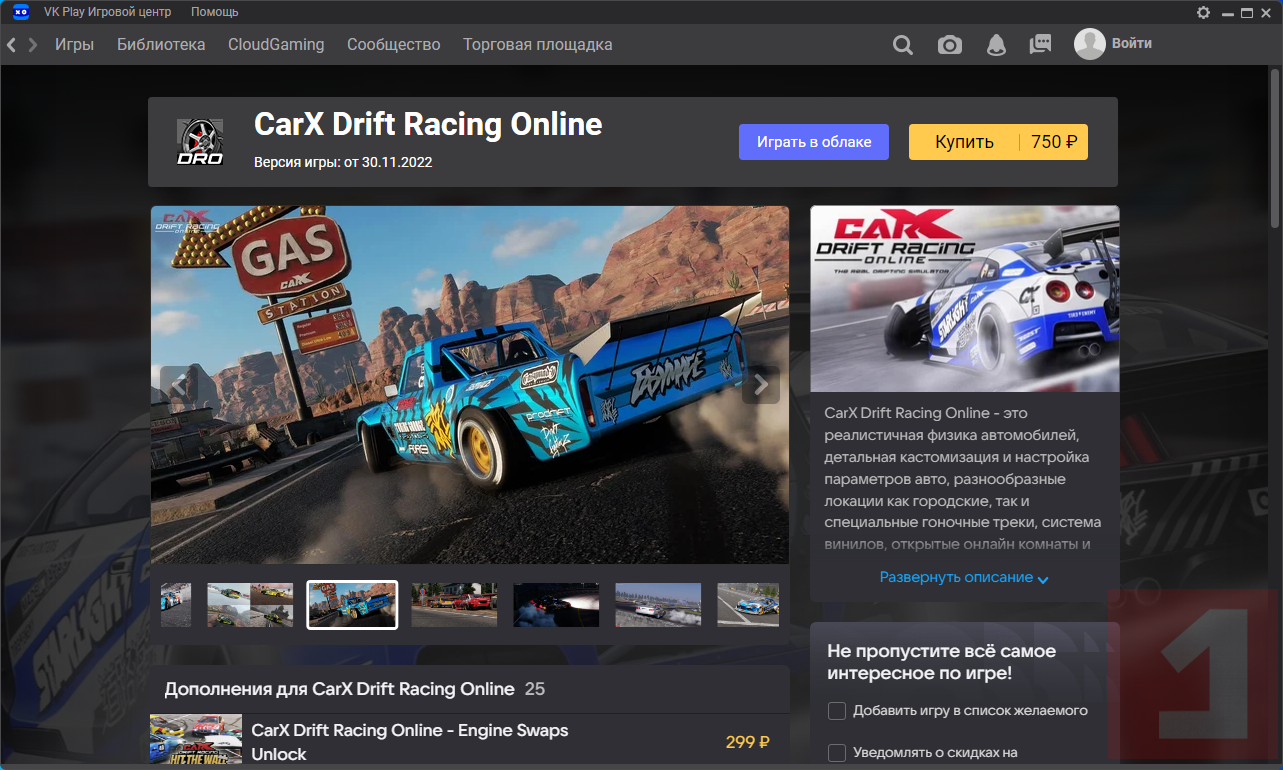The height and width of the screenshot is (770, 1283).
Task: Select the last blue-white car thumbnail
Action: coord(748,605)
